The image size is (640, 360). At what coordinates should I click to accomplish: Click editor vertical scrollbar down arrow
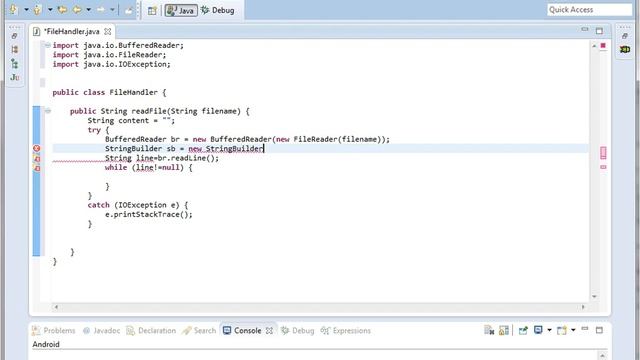coord(594,296)
